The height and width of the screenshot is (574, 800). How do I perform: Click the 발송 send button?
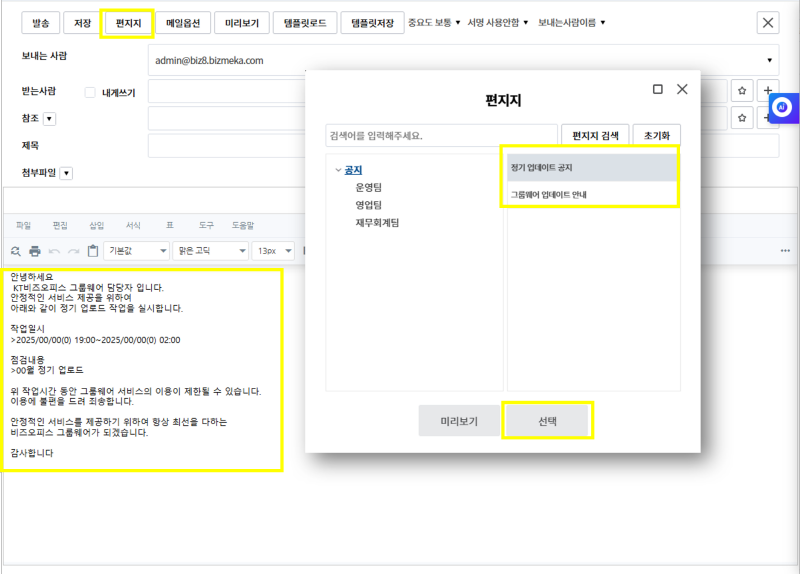pyautogui.click(x=40, y=23)
